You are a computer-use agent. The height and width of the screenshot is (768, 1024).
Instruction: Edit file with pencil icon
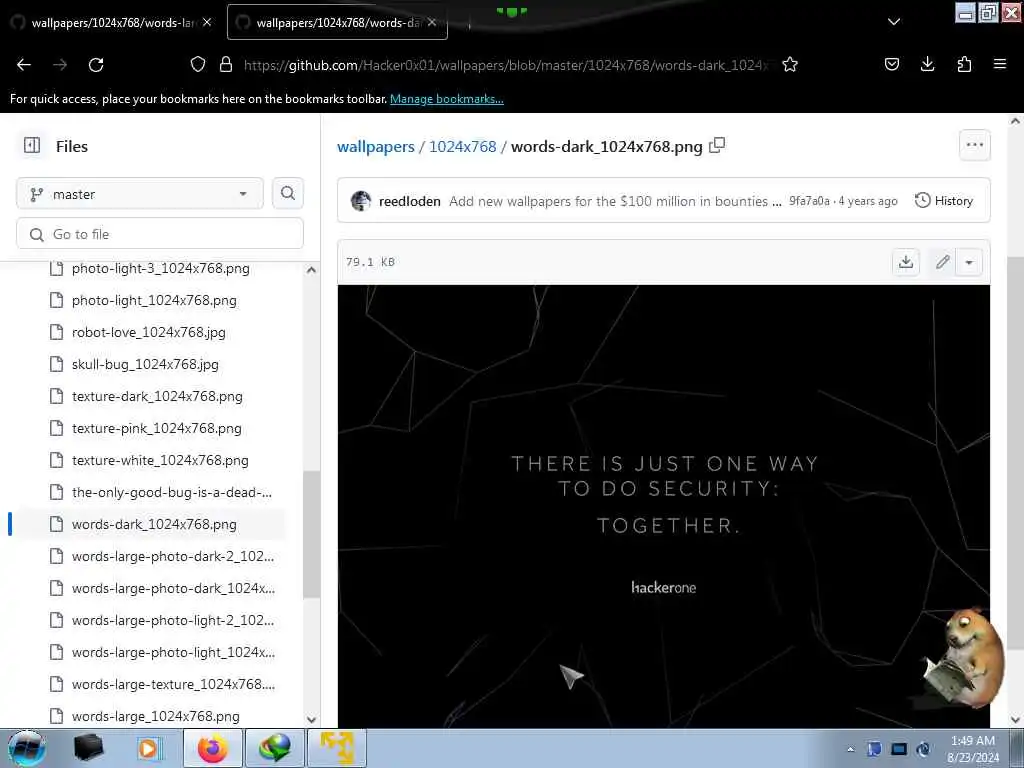[x=942, y=262]
